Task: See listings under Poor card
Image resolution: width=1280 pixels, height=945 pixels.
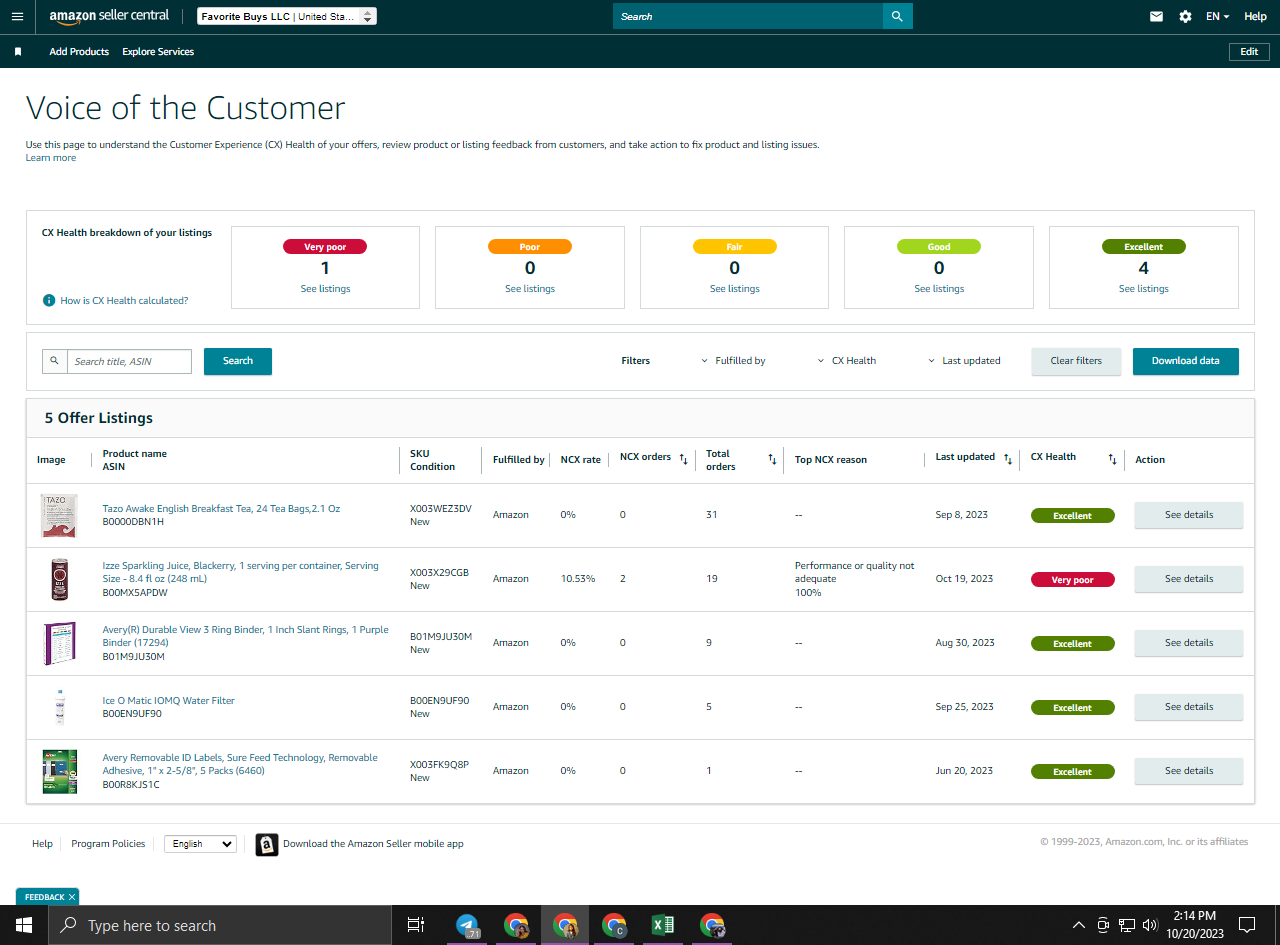Action: 530,289
